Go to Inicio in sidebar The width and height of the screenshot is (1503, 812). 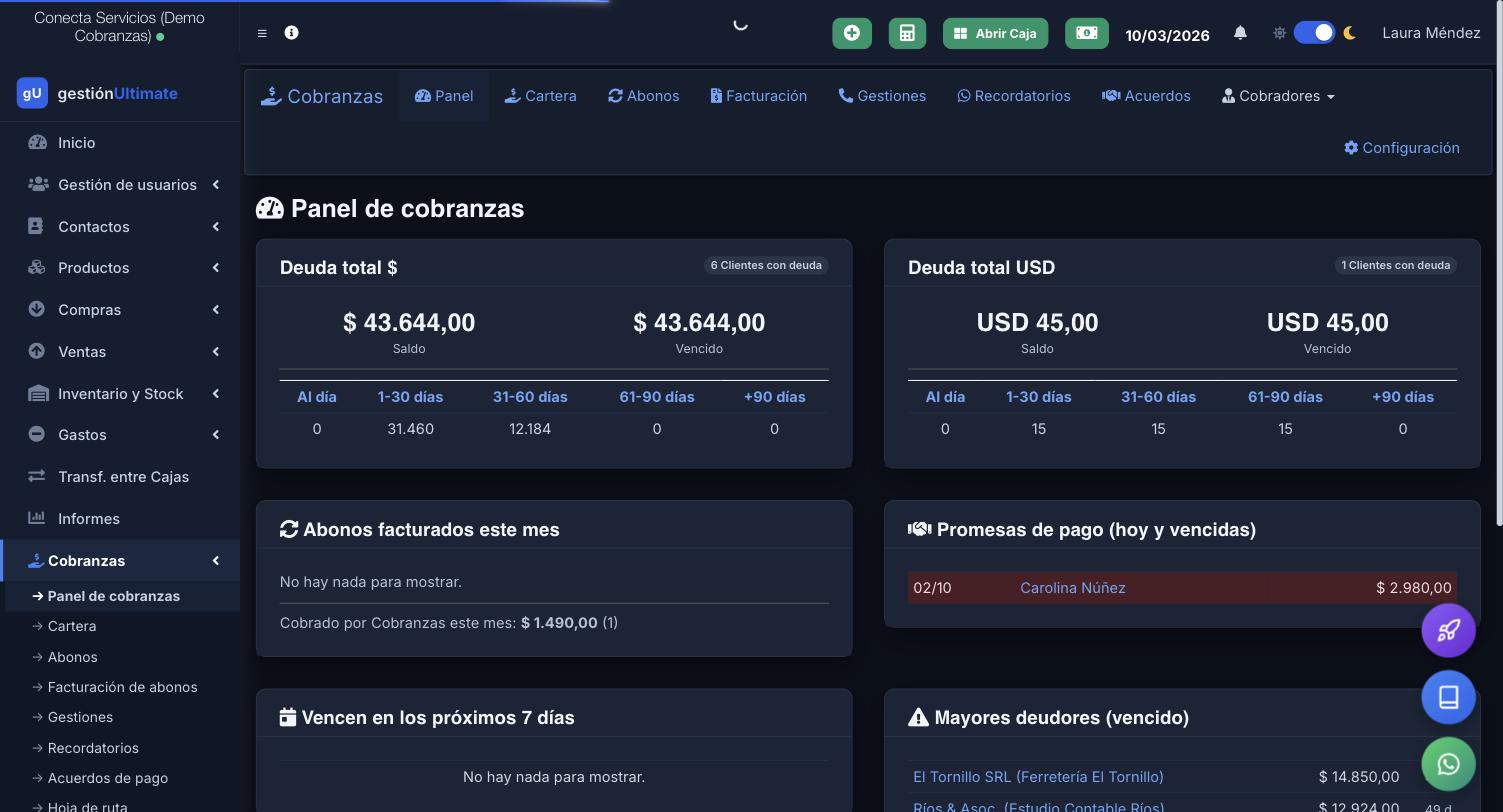[x=120, y=143]
